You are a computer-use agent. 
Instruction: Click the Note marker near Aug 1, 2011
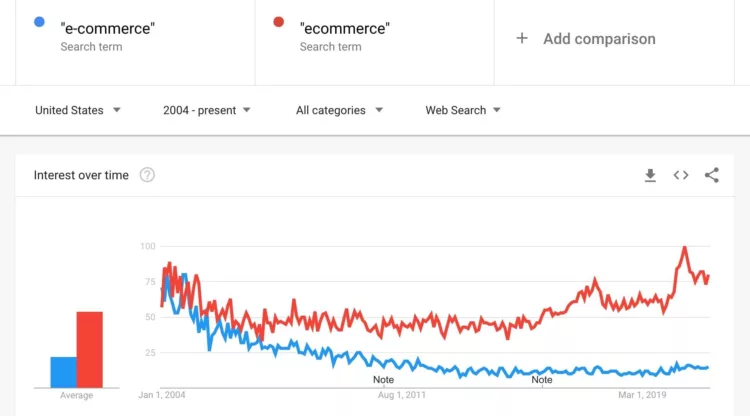pyautogui.click(x=383, y=380)
